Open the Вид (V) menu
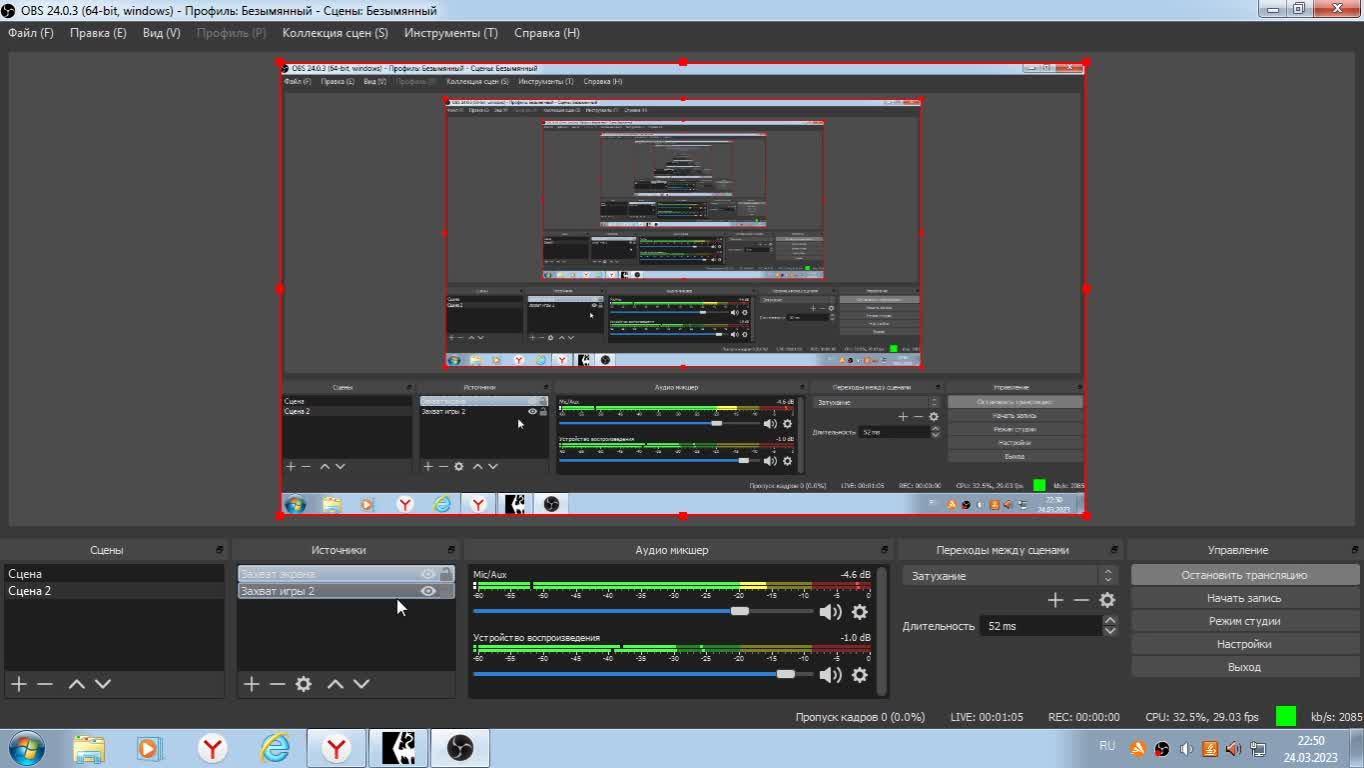 [x=161, y=33]
